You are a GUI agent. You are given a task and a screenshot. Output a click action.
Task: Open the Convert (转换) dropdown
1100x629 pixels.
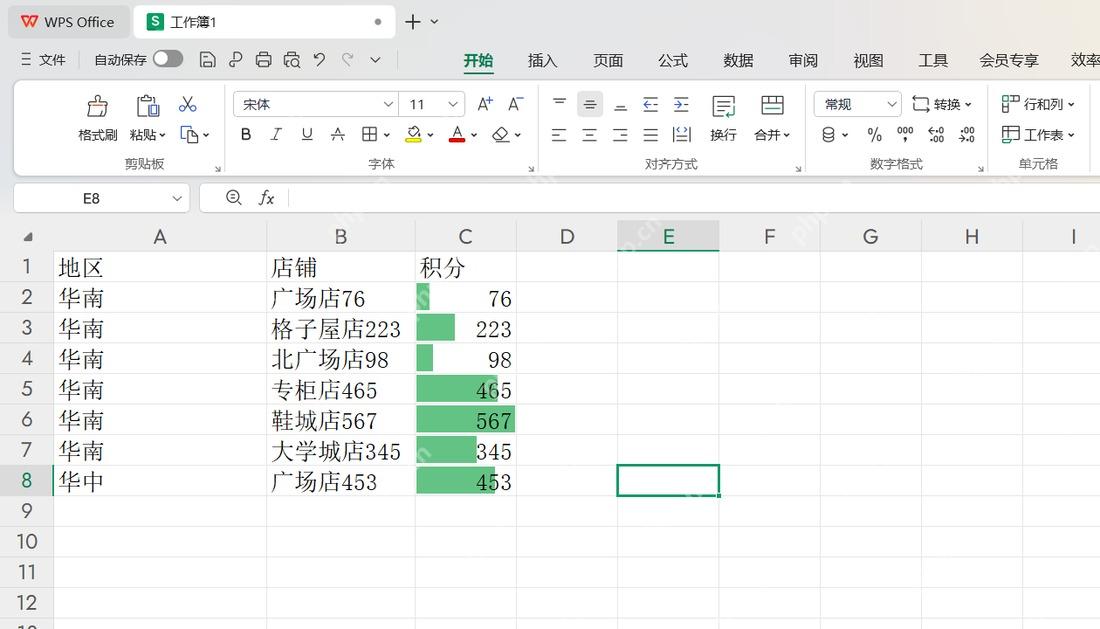point(942,104)
